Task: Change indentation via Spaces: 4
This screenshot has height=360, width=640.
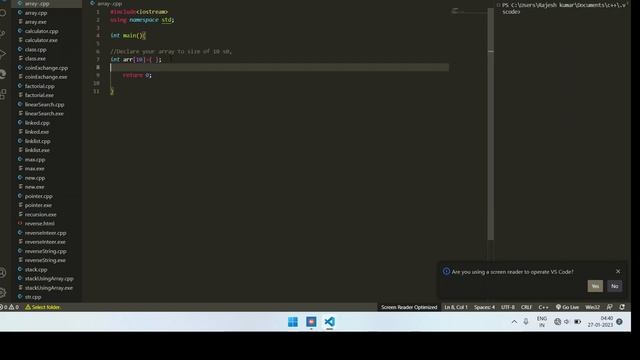Action: click(484, 307)
